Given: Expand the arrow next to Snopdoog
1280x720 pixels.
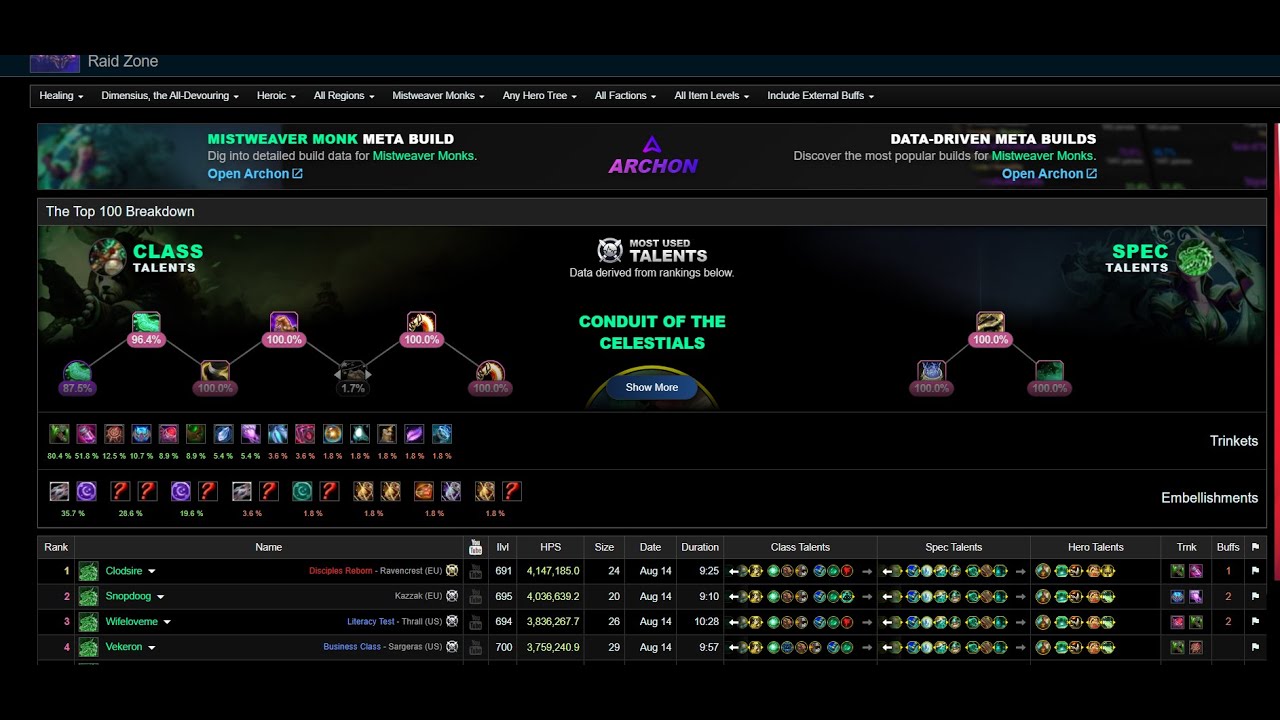Looking at the screenshot, I should [x=160, y=597].
